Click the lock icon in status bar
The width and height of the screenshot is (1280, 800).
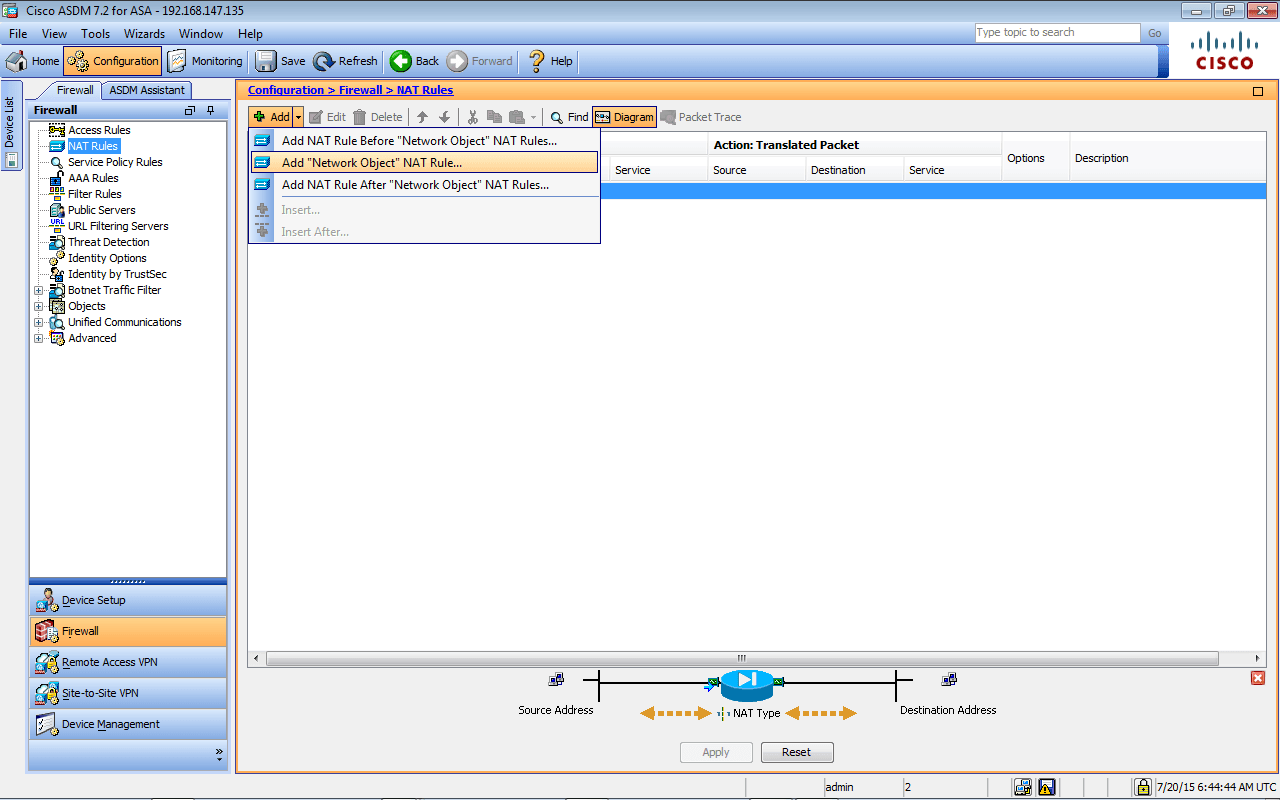click(1143, 787)
